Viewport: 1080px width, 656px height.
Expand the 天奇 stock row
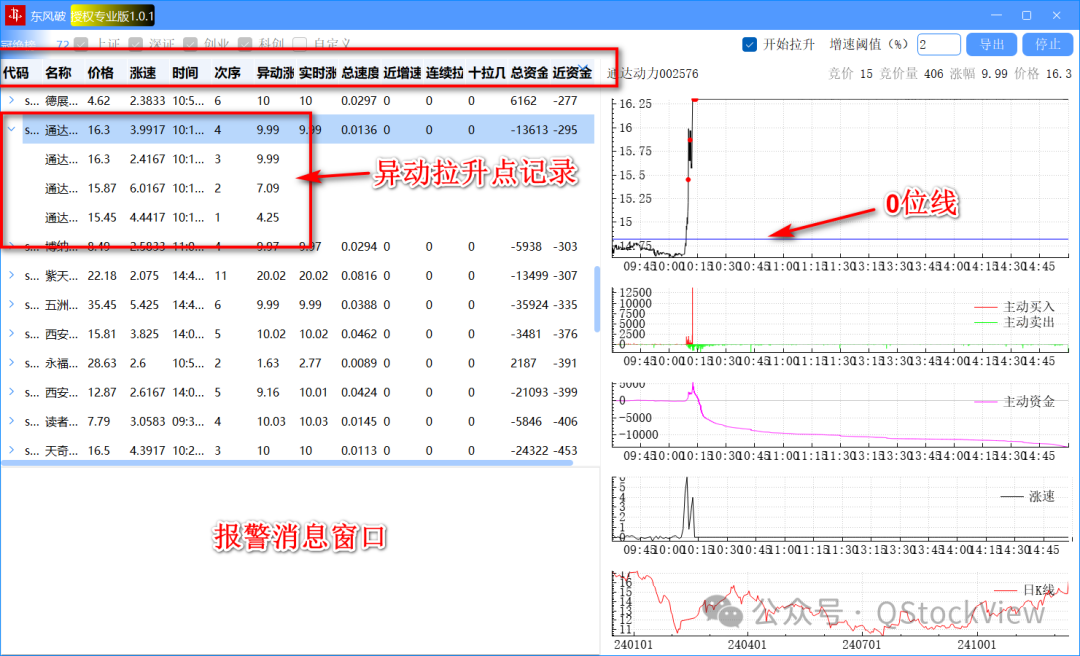pos(11,451)
